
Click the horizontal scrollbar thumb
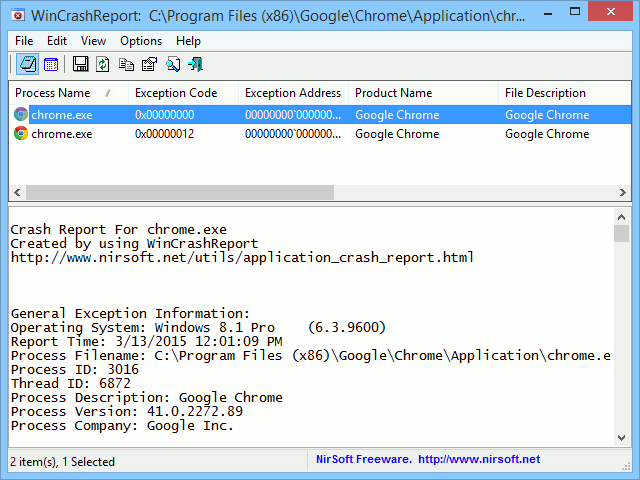coord(180,192)
